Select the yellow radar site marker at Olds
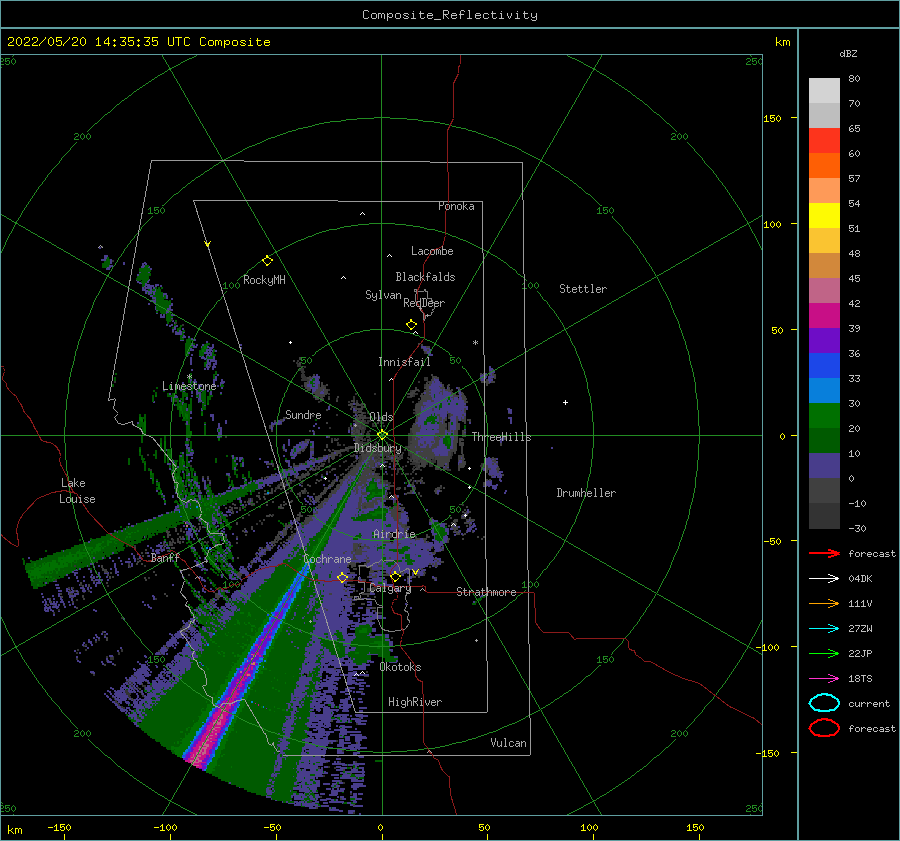The image size is (900, 841). click(382, 435)
